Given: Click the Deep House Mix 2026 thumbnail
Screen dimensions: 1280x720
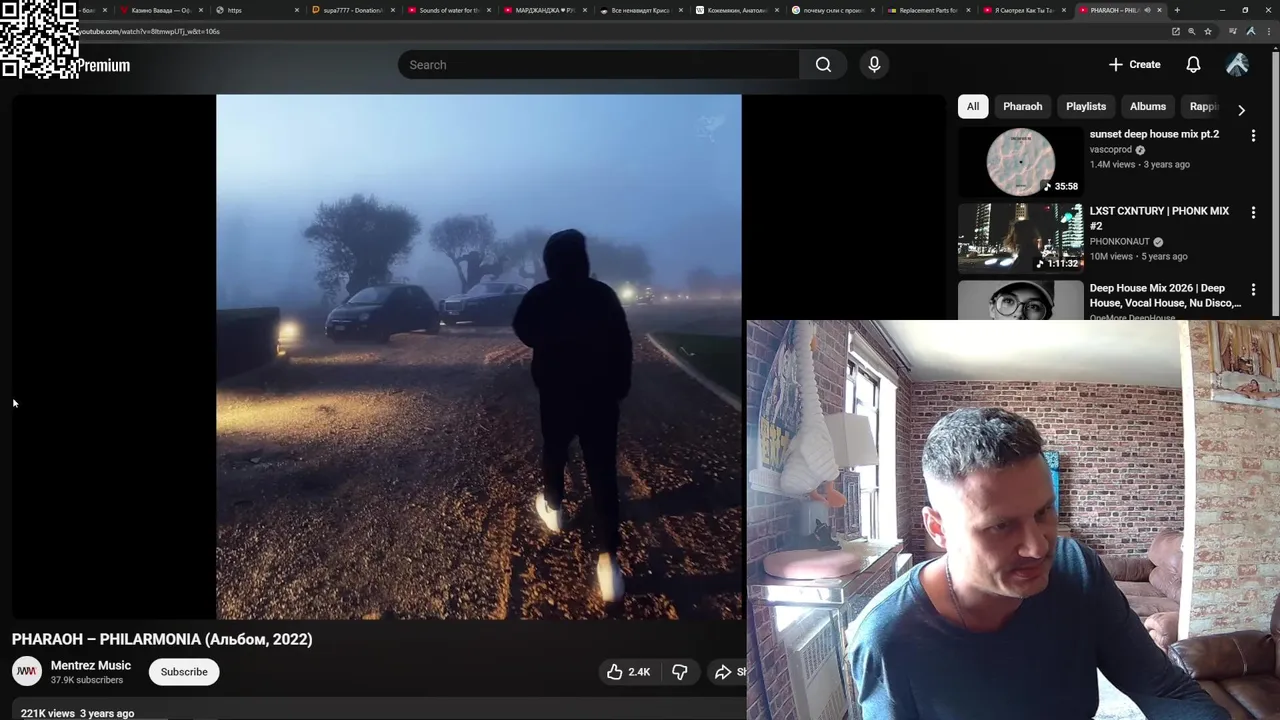Looking at the screenshot, I should [1020, 300].
